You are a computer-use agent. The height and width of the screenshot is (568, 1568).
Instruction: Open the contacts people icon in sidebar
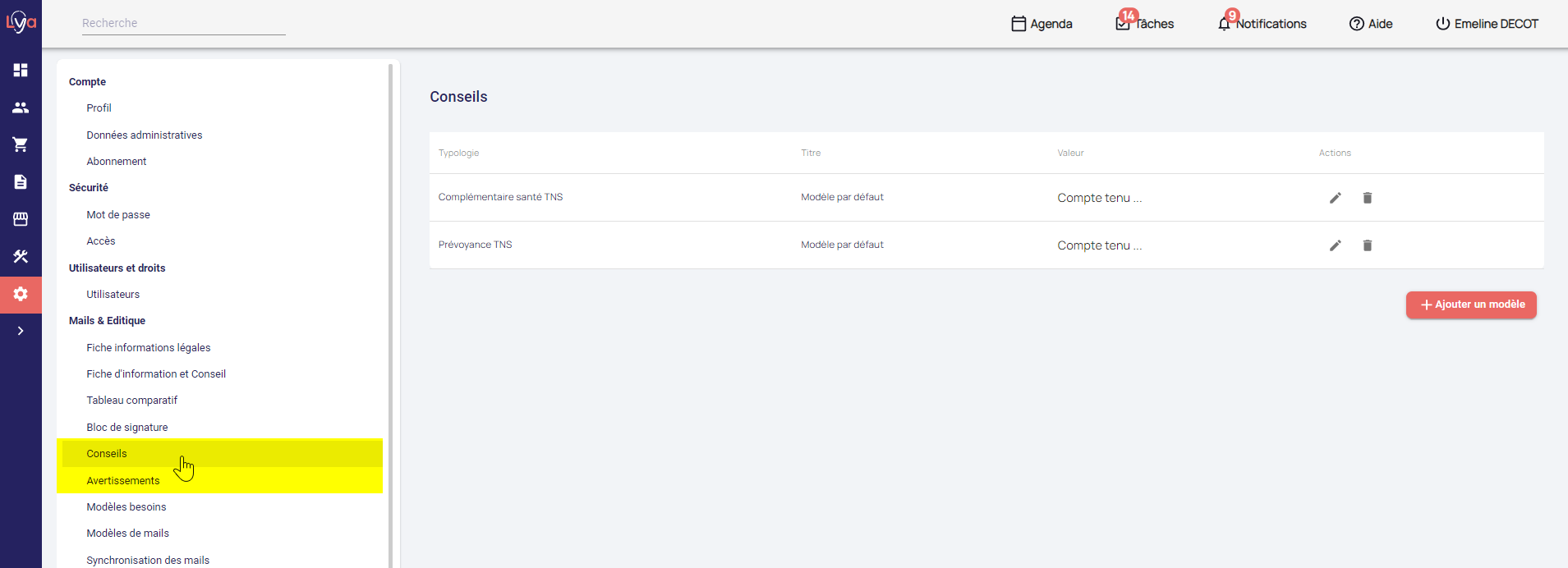tap(21, 108)
